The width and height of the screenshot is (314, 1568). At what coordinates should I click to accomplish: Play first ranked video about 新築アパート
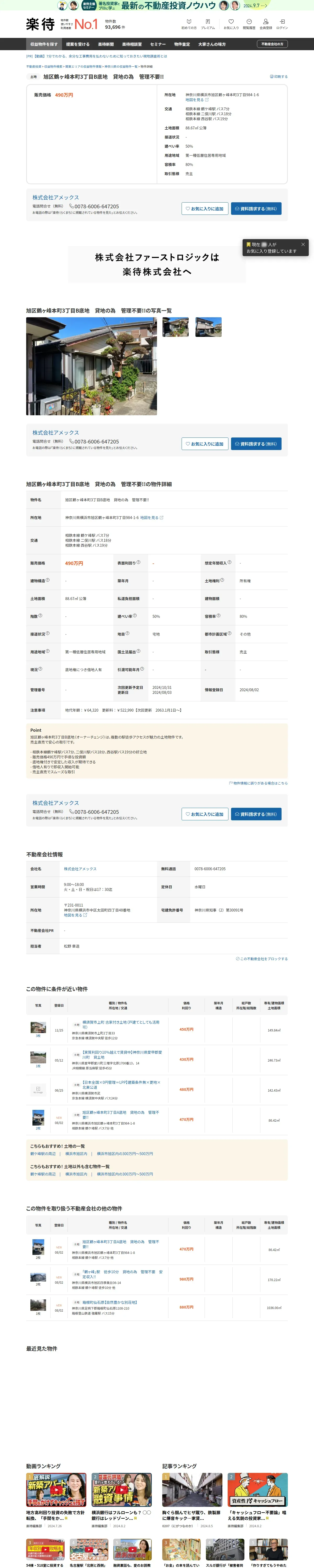(56, 1490)
